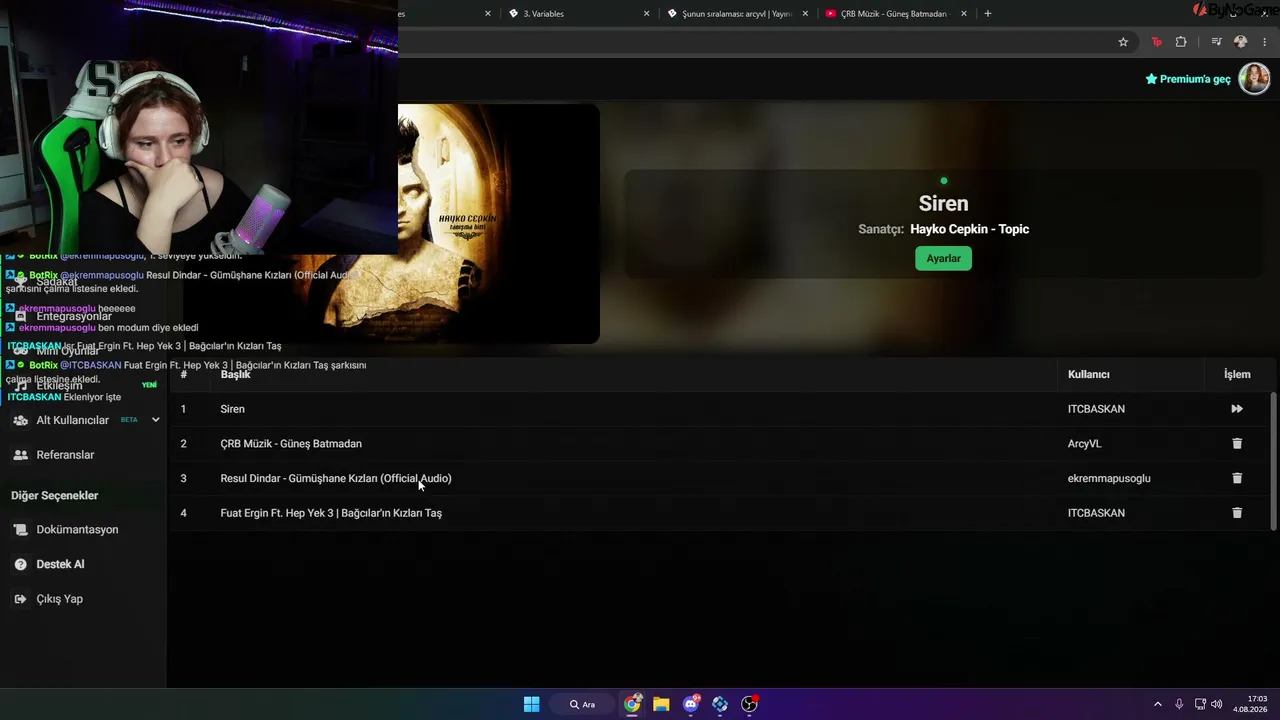The width and height of the screenshot is (1280, 720).
Task: Click the Hayko Cepkin - Topic artist name
Action: pos(969,229)
